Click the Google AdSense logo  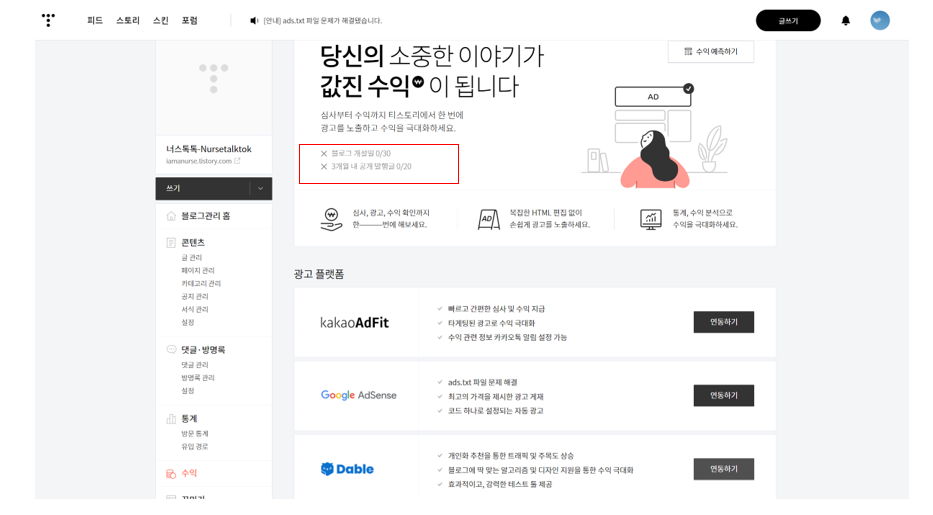[358, 395]
